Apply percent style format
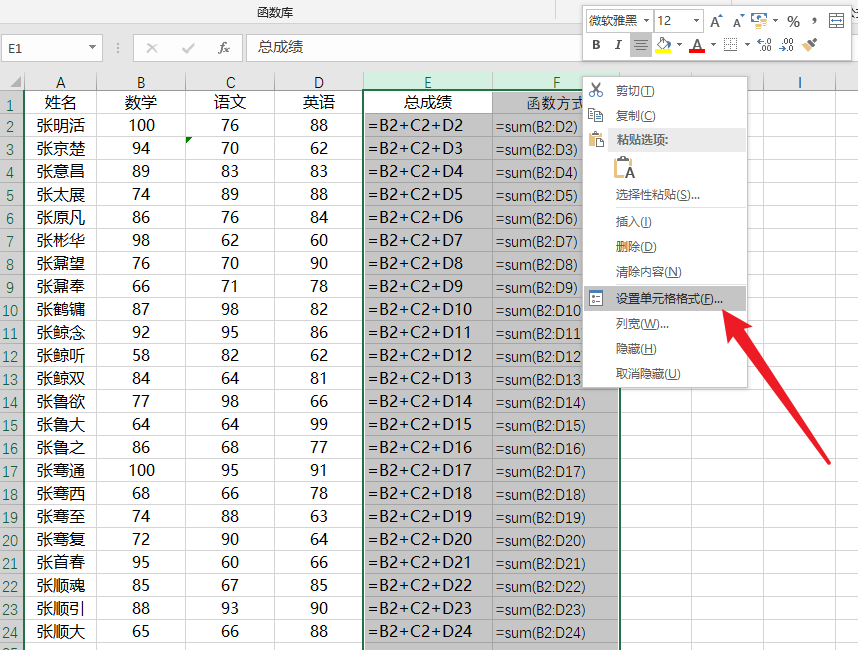This screenshot has width=858, height=650. (793, 21)
